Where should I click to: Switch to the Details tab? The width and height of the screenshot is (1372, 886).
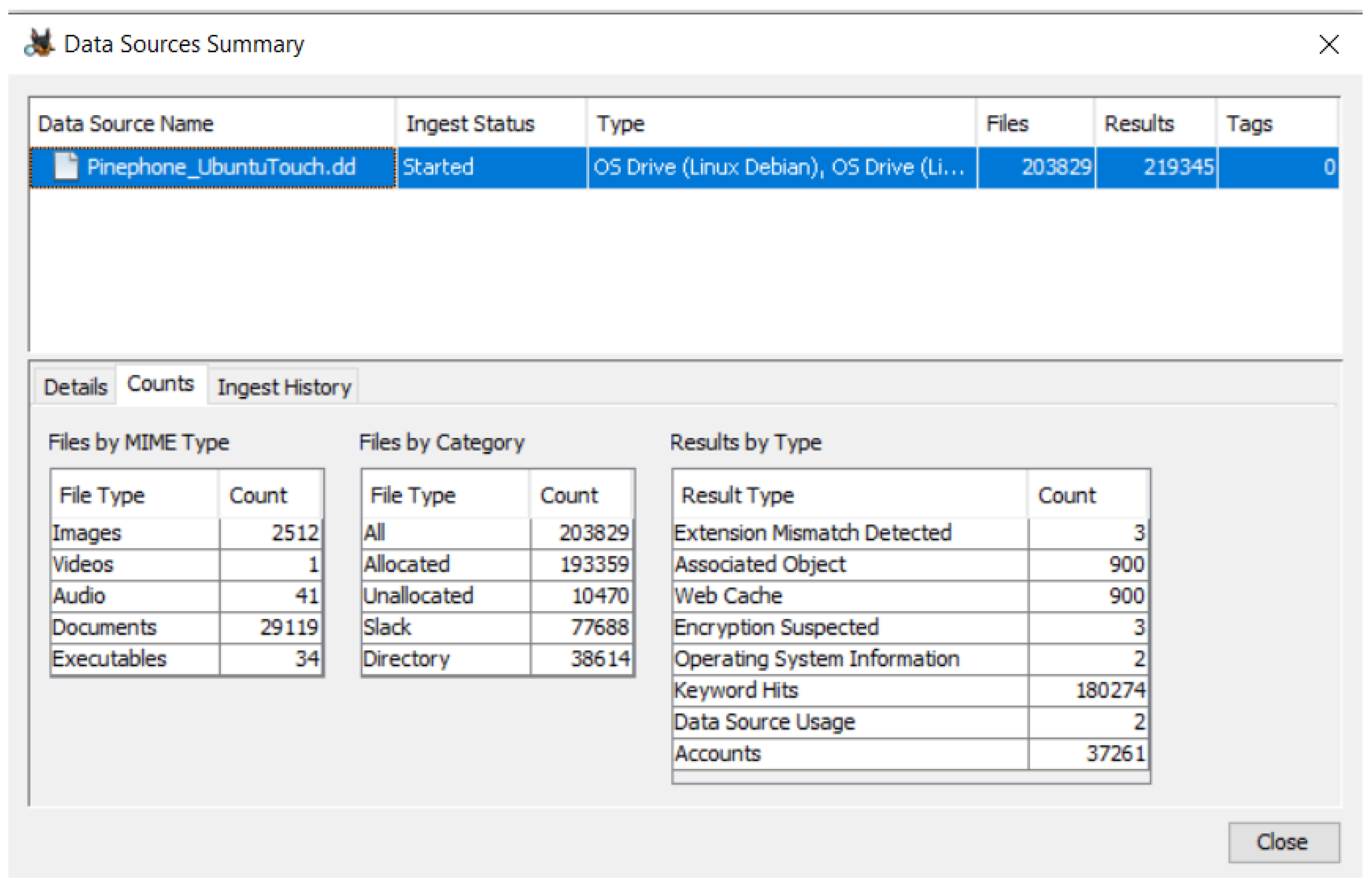[x=76, y=387]
